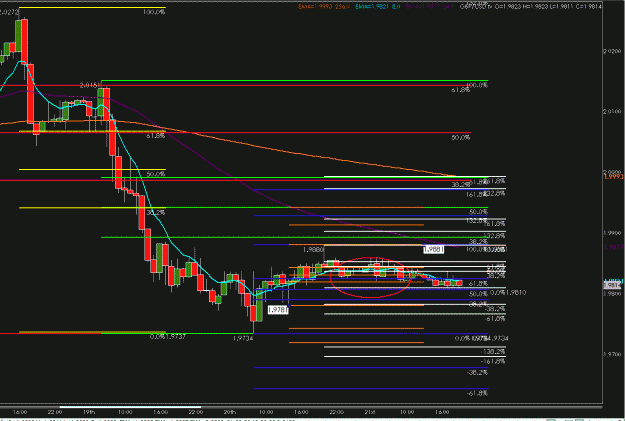Viewport: 625px width, 421px height.
Task: Select the -138.2% Fibonacci extension label
Action: click(x=493, y=352)
